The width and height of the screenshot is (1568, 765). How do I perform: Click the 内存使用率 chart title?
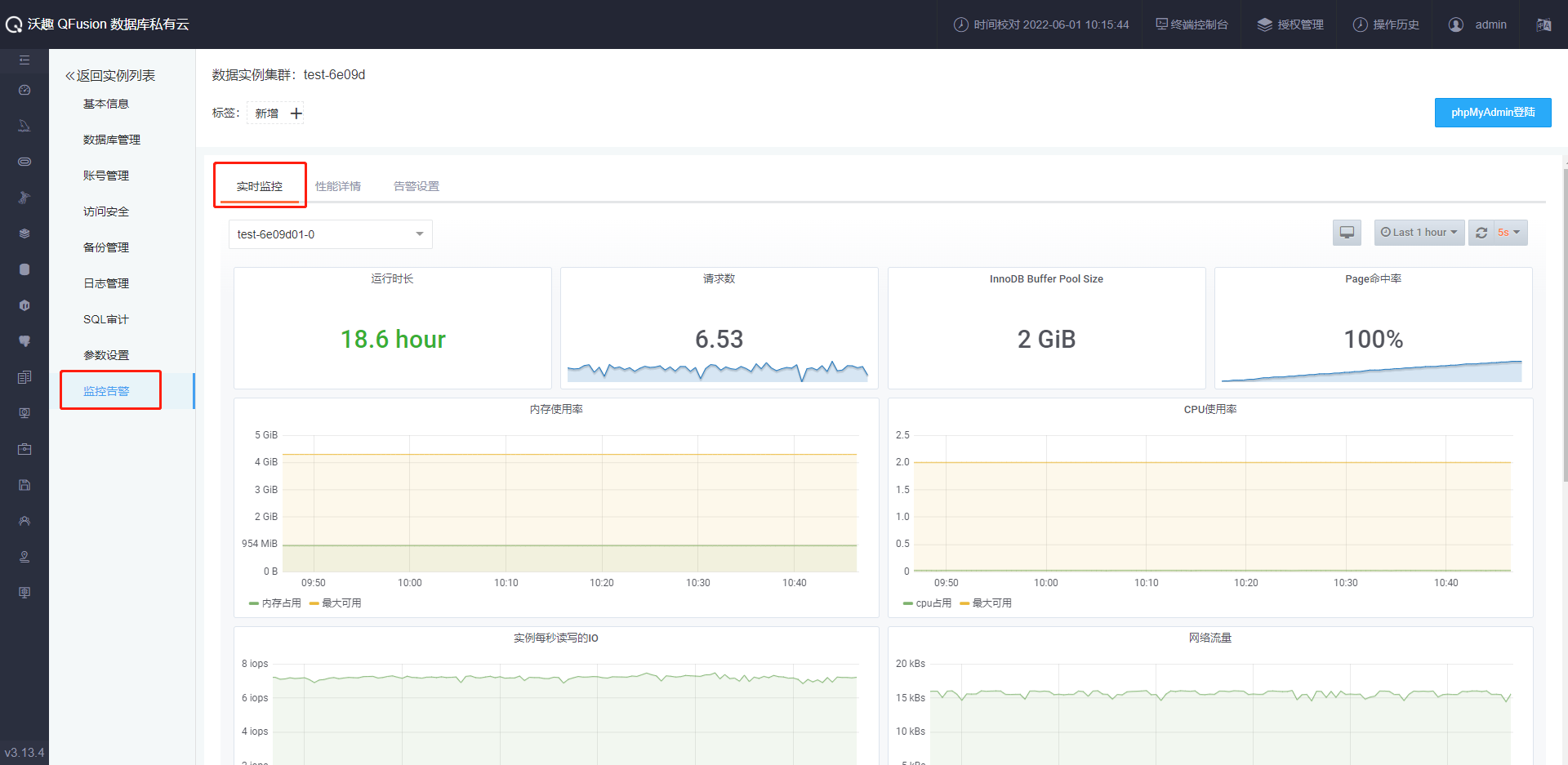coord(556,409)
